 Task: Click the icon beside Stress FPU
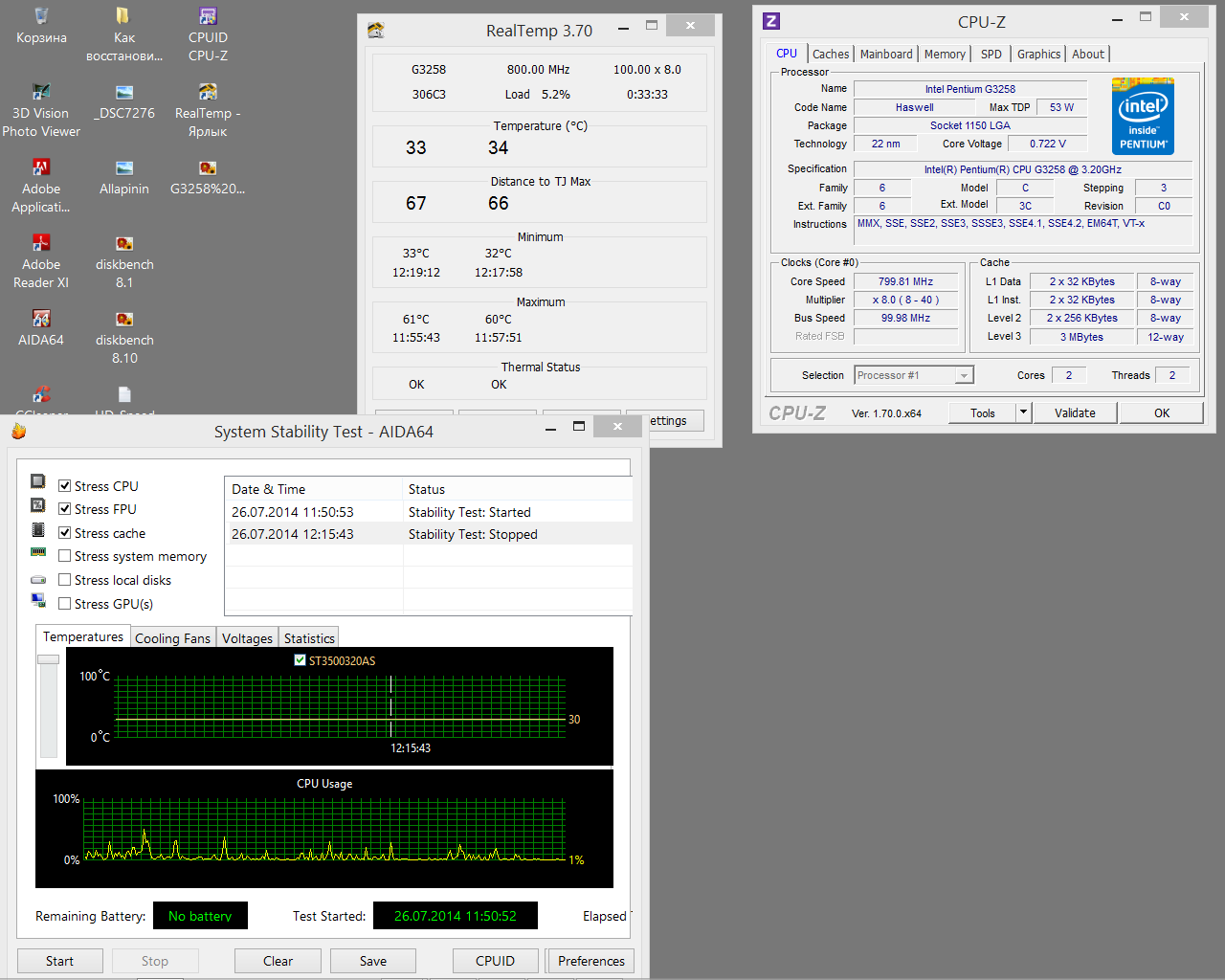(x=38, y=505)
